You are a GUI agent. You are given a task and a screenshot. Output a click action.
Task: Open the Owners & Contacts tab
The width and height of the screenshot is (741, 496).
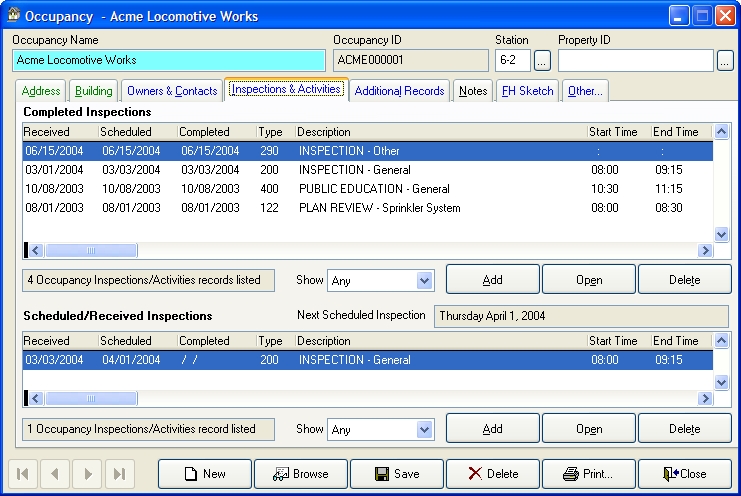pos(172,91)
